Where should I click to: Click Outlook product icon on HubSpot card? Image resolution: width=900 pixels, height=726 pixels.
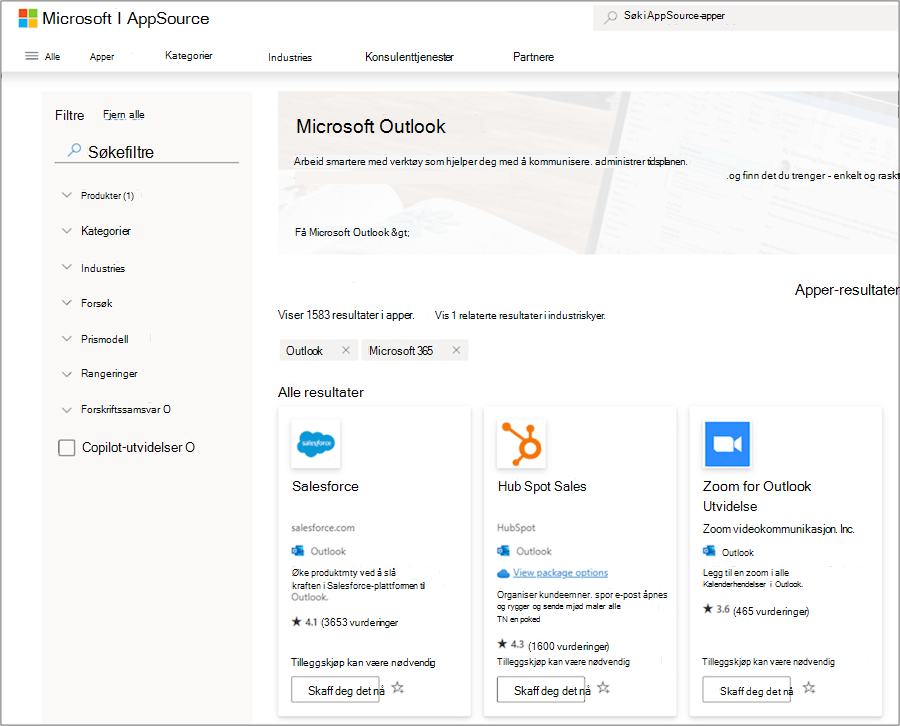click(503, 551)
